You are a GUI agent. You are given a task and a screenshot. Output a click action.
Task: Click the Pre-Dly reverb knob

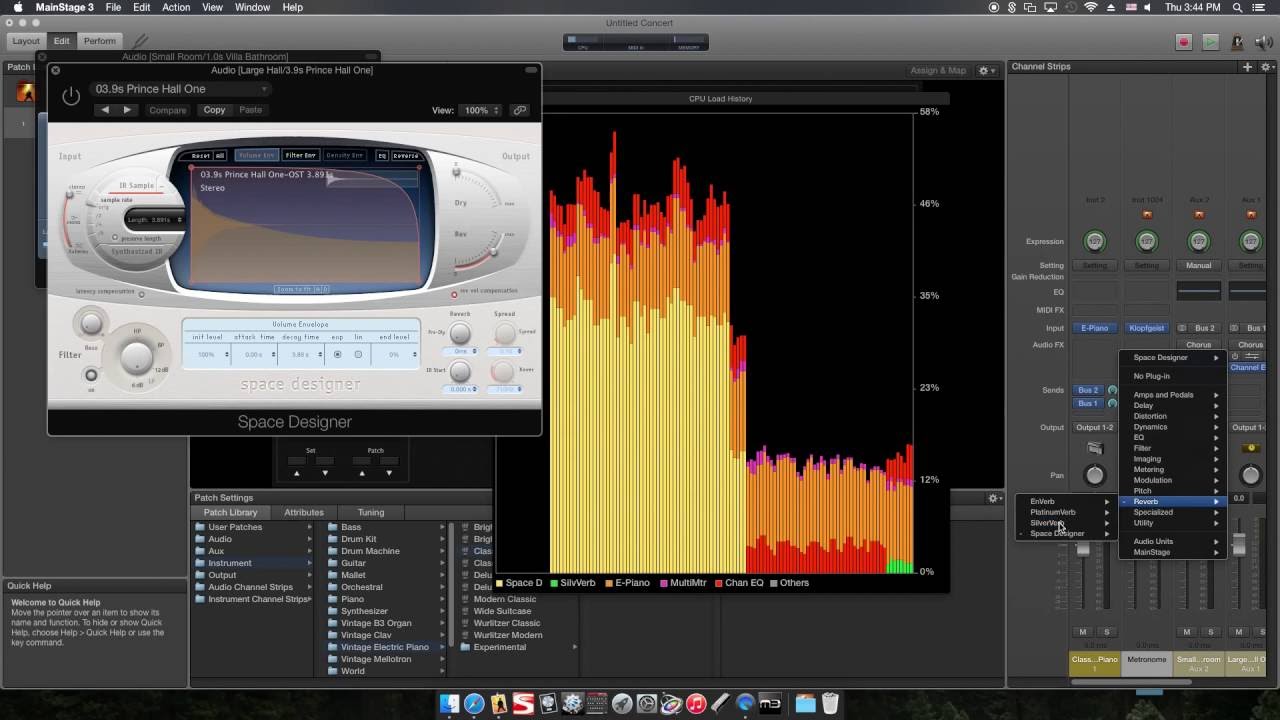coord(460,334)
